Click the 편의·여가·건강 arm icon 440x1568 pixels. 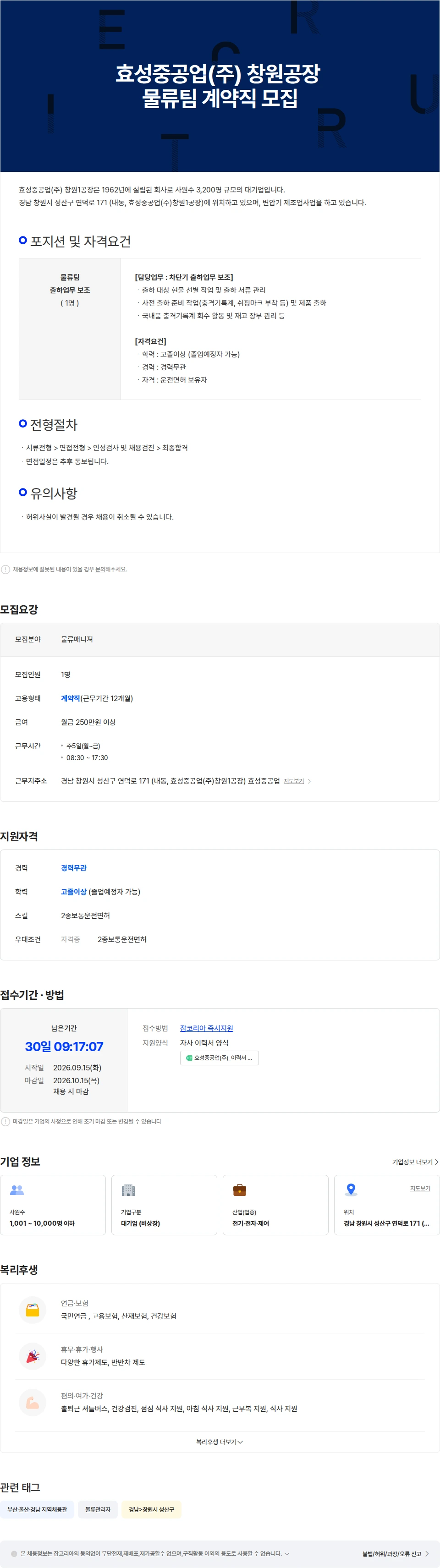tap(33, 1403)
